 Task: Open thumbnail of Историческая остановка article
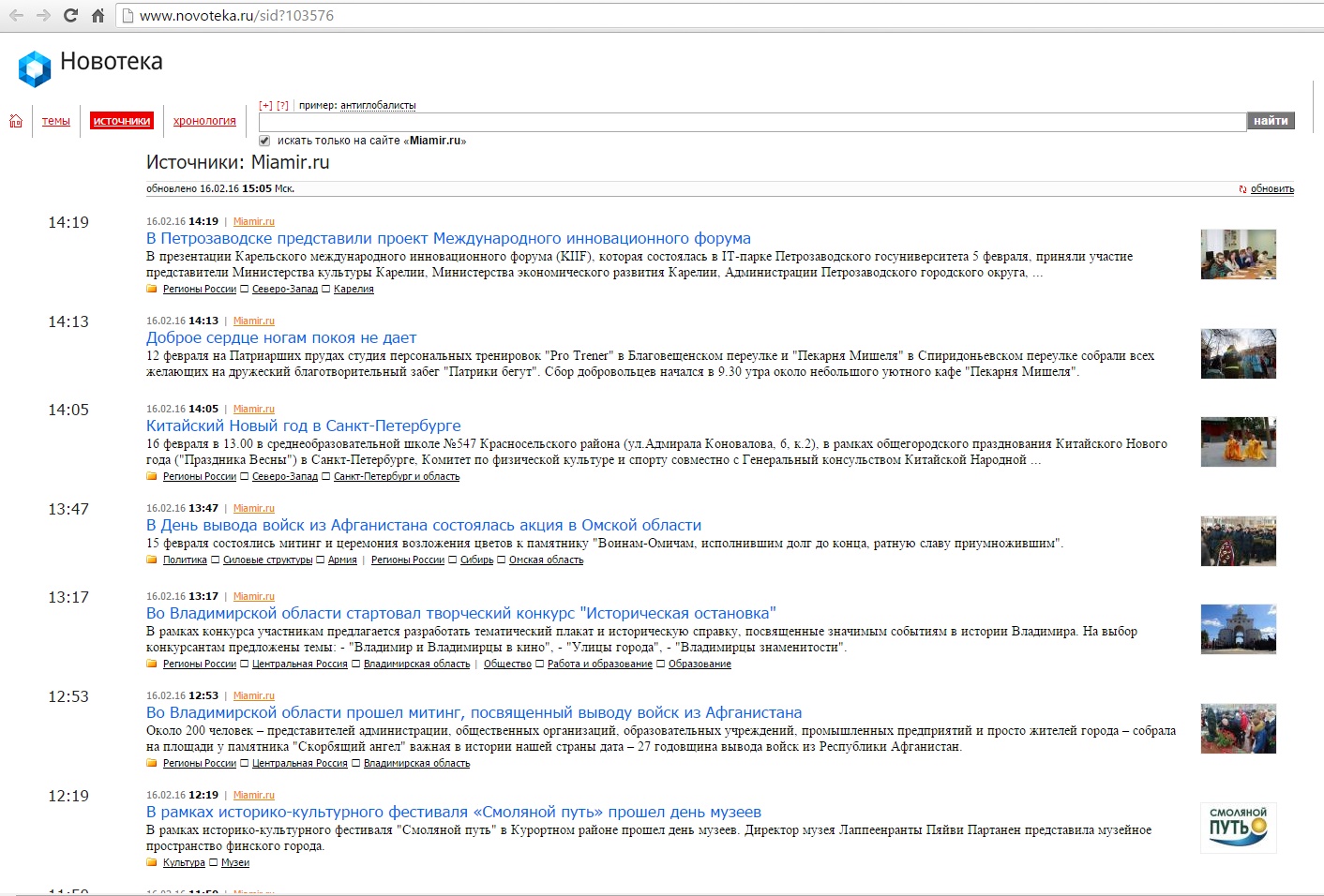(x=1239, y=629)
